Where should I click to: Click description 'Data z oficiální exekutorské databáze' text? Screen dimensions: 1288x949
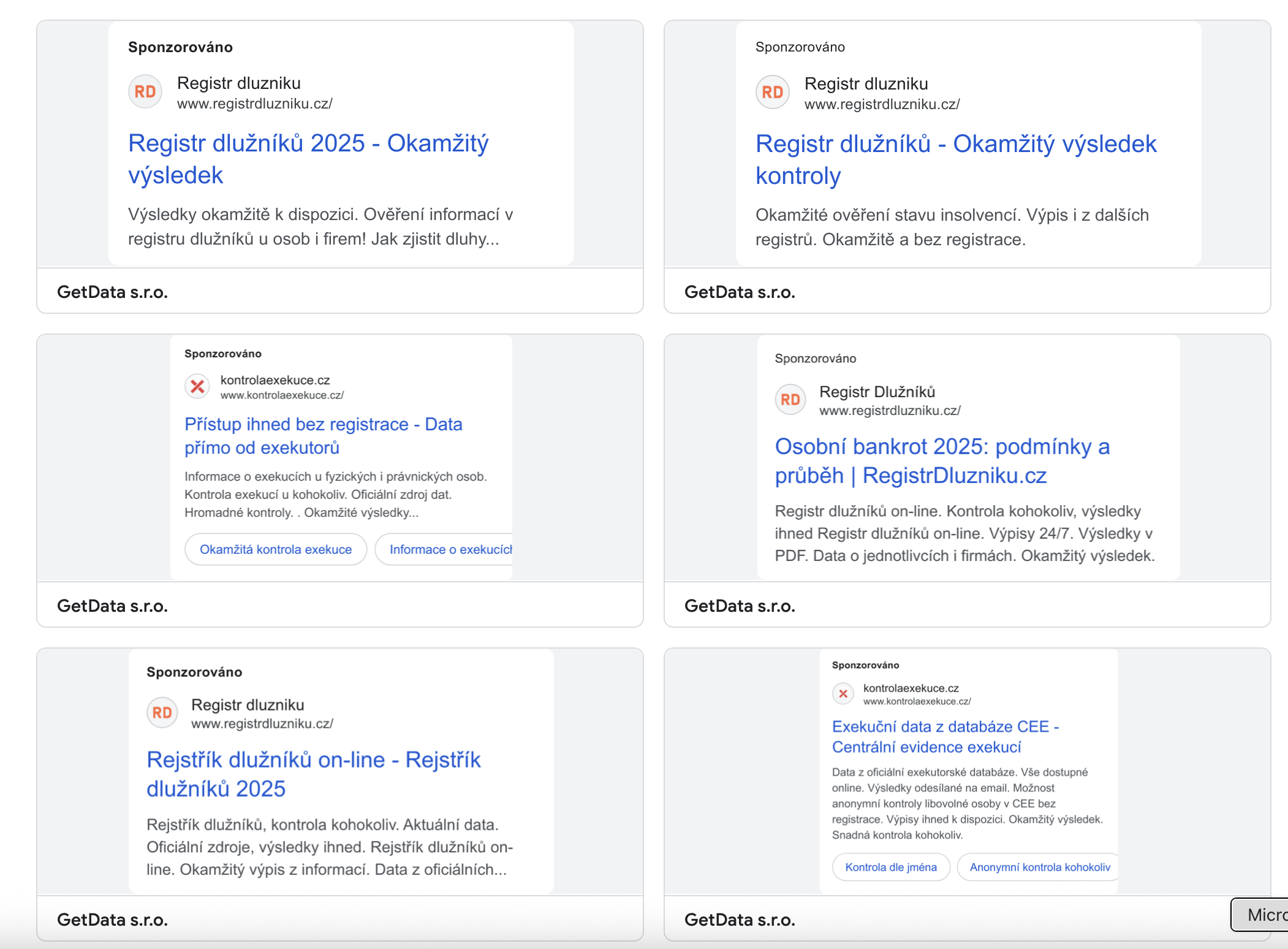[x=968, y=803]
